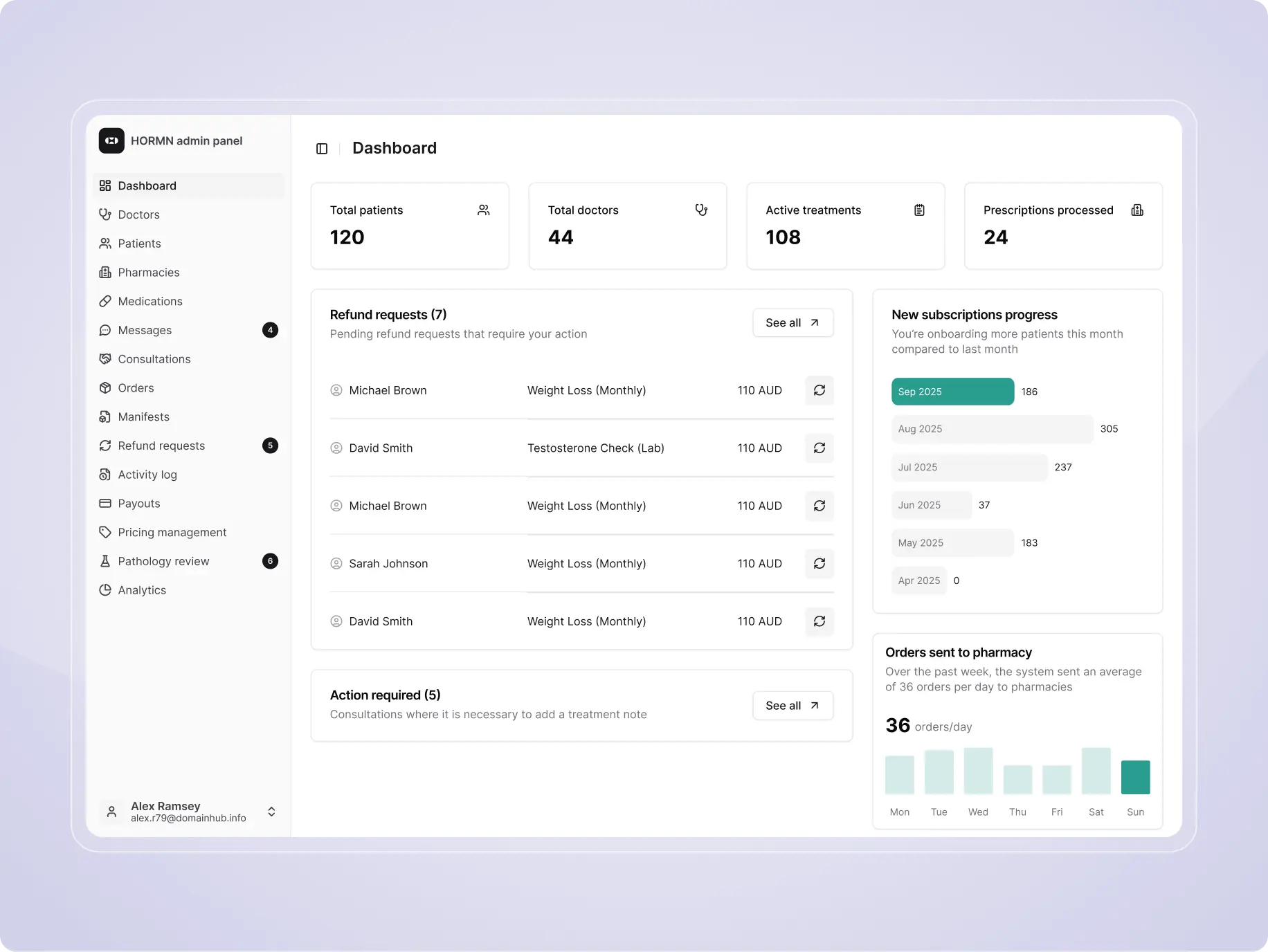Open Messages in the sidebar
This screenshot has height=952, width=1268.
[x=145, y=331]
